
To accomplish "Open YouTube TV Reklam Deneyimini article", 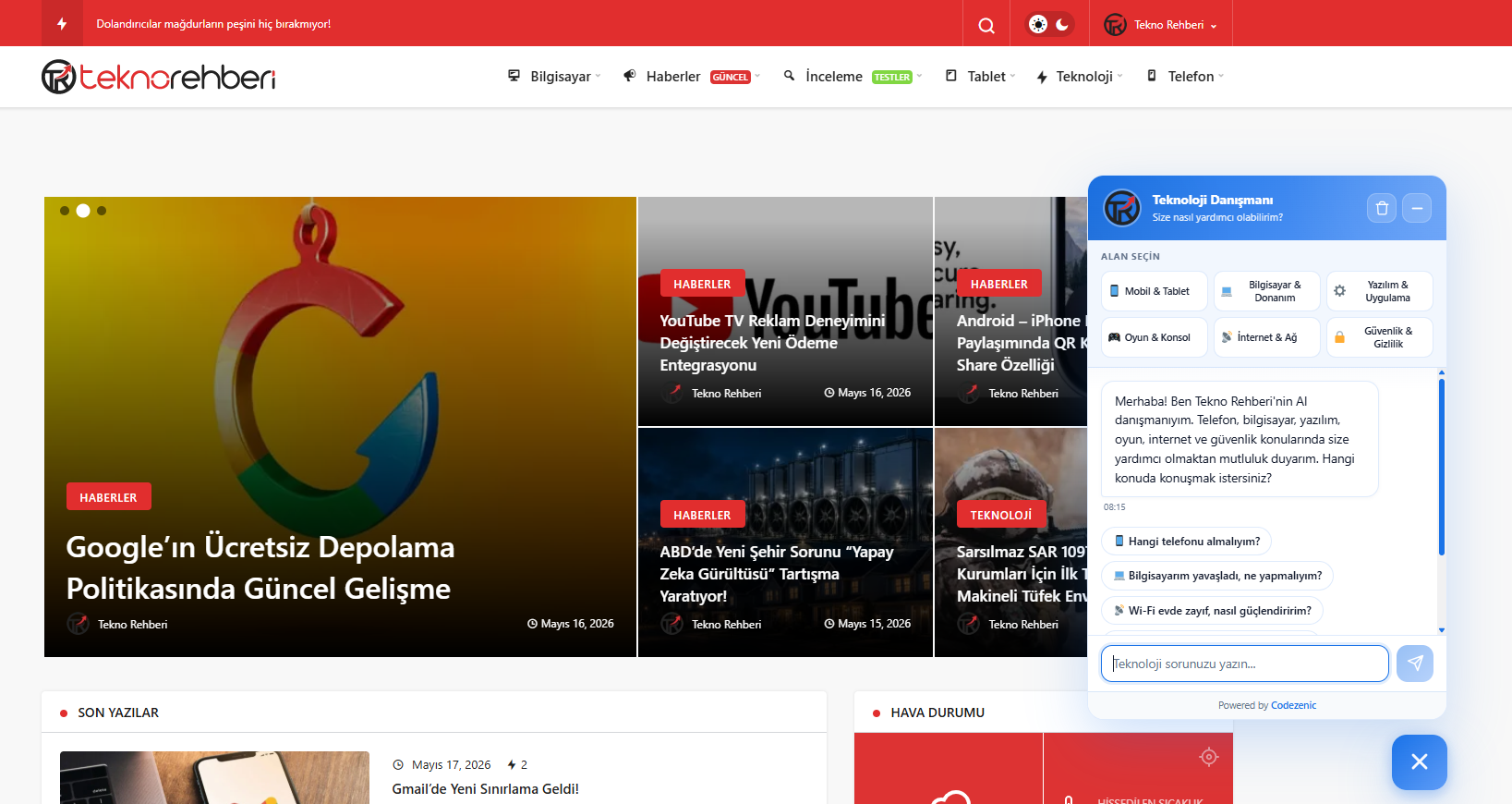I will [x=772, y=343].
